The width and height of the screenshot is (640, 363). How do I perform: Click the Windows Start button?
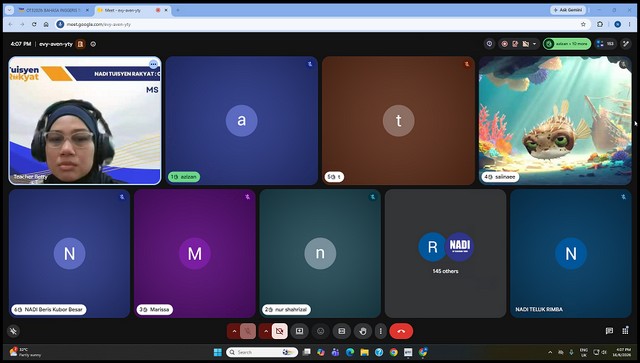coord(218,352)
